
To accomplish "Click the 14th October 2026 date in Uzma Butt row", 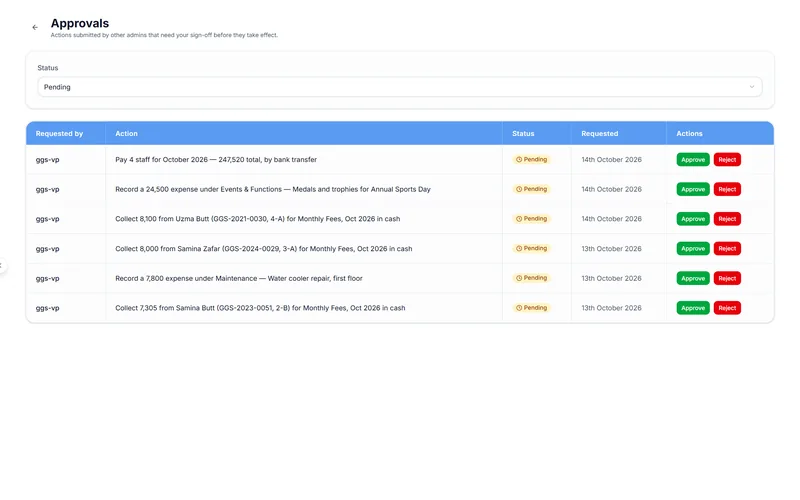I will pos(611,219).
